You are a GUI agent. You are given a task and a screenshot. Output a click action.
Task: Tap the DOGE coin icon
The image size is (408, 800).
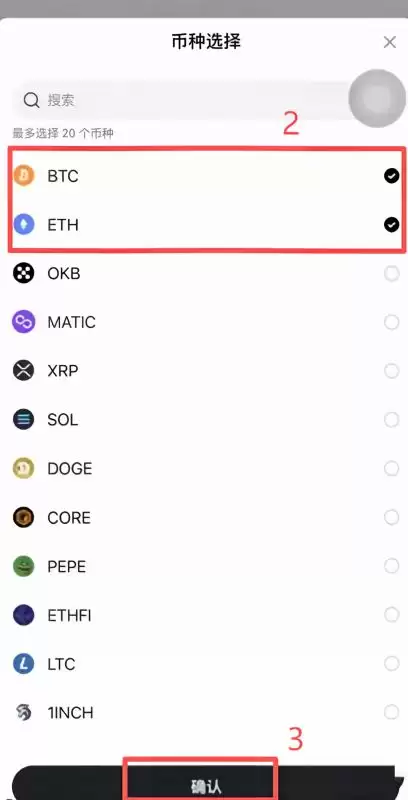23,468
